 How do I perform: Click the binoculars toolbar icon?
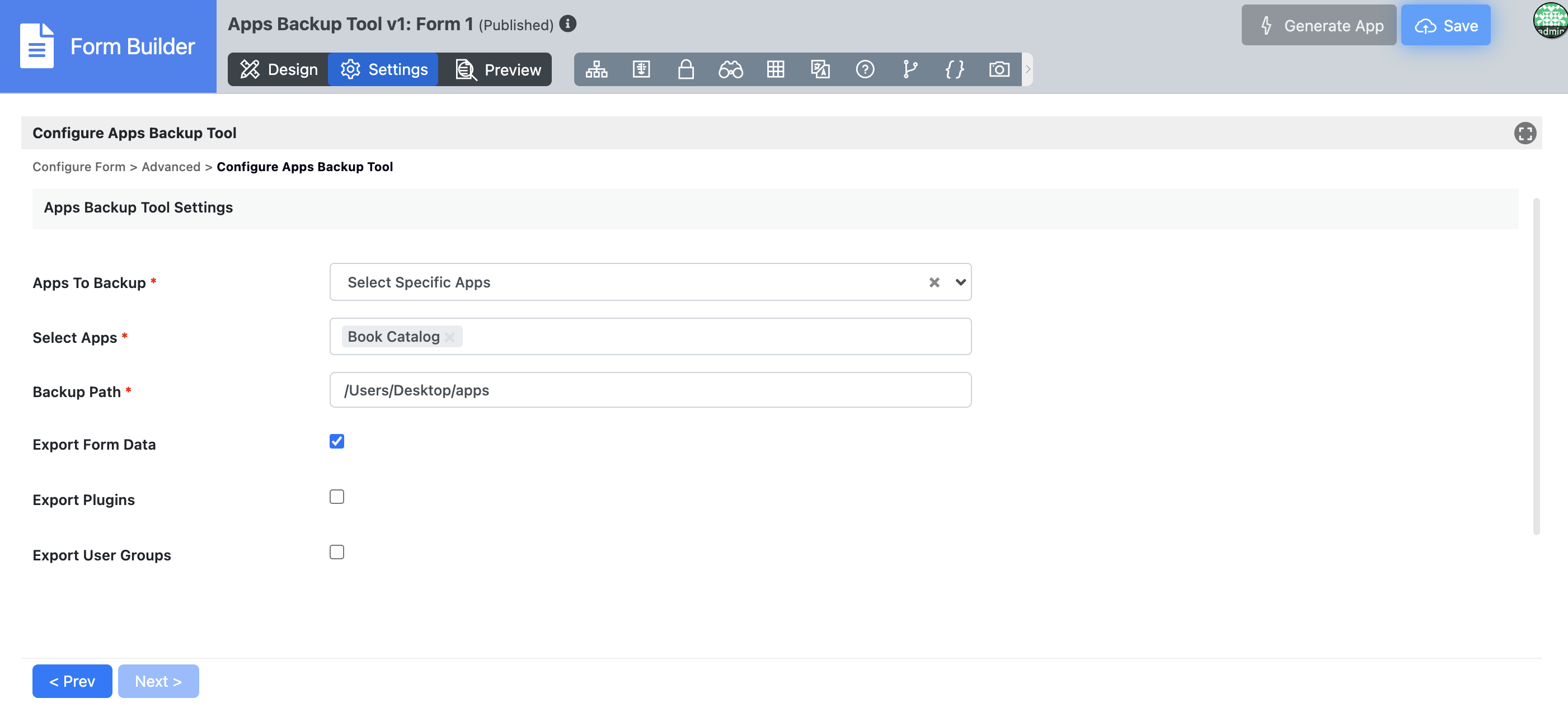click(x=730, y=69)
